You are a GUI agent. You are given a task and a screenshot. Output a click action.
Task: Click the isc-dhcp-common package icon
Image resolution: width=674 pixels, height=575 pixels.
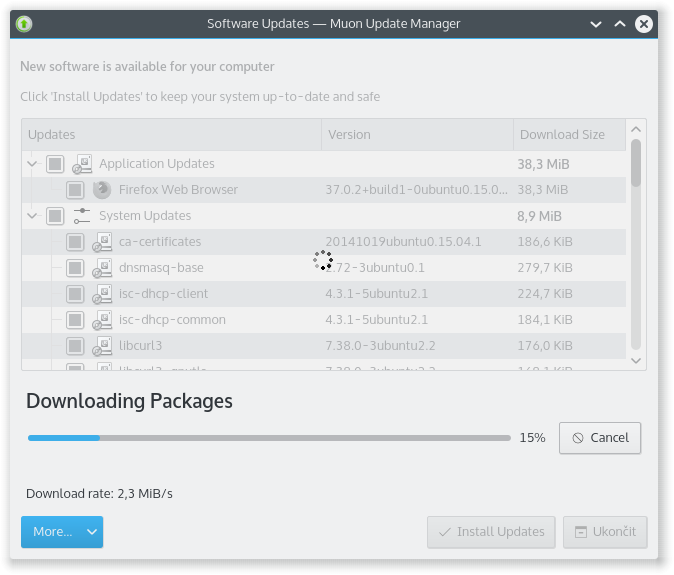click(x=102, y=320)
